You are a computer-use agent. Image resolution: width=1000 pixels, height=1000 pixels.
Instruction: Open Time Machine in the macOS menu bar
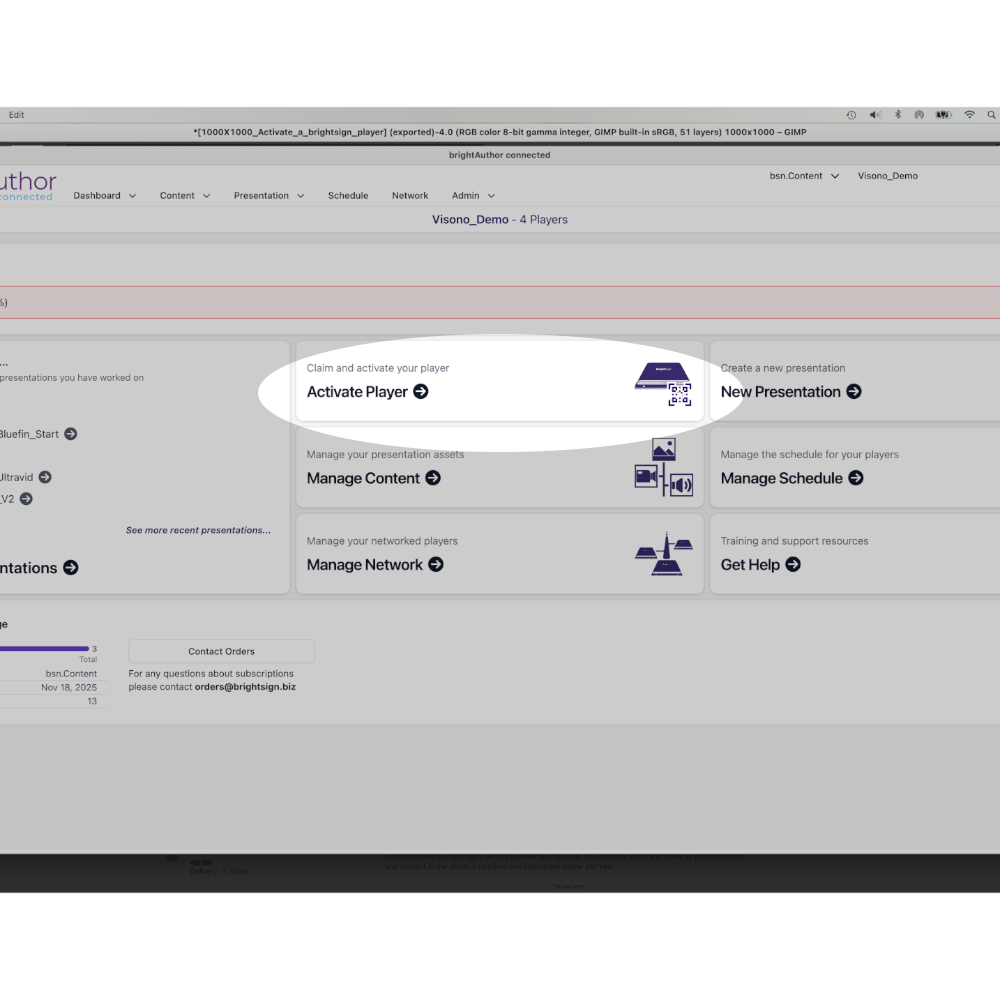(851, 115)
